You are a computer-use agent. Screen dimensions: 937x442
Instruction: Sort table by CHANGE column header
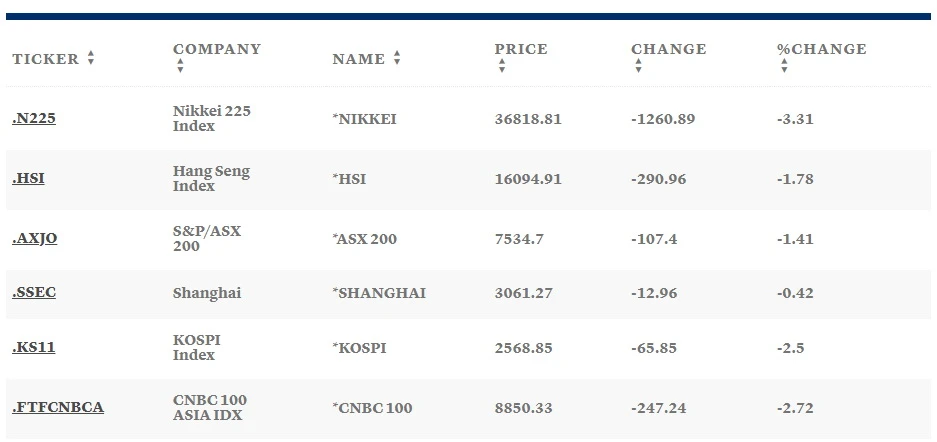pos(668,49)
